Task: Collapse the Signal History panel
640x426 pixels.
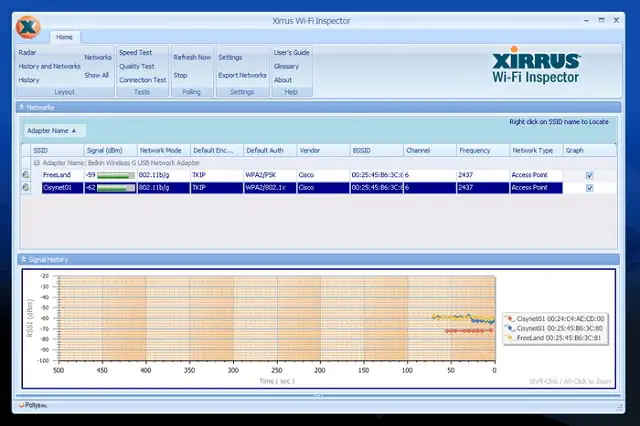Action: (x=23, y=260)
